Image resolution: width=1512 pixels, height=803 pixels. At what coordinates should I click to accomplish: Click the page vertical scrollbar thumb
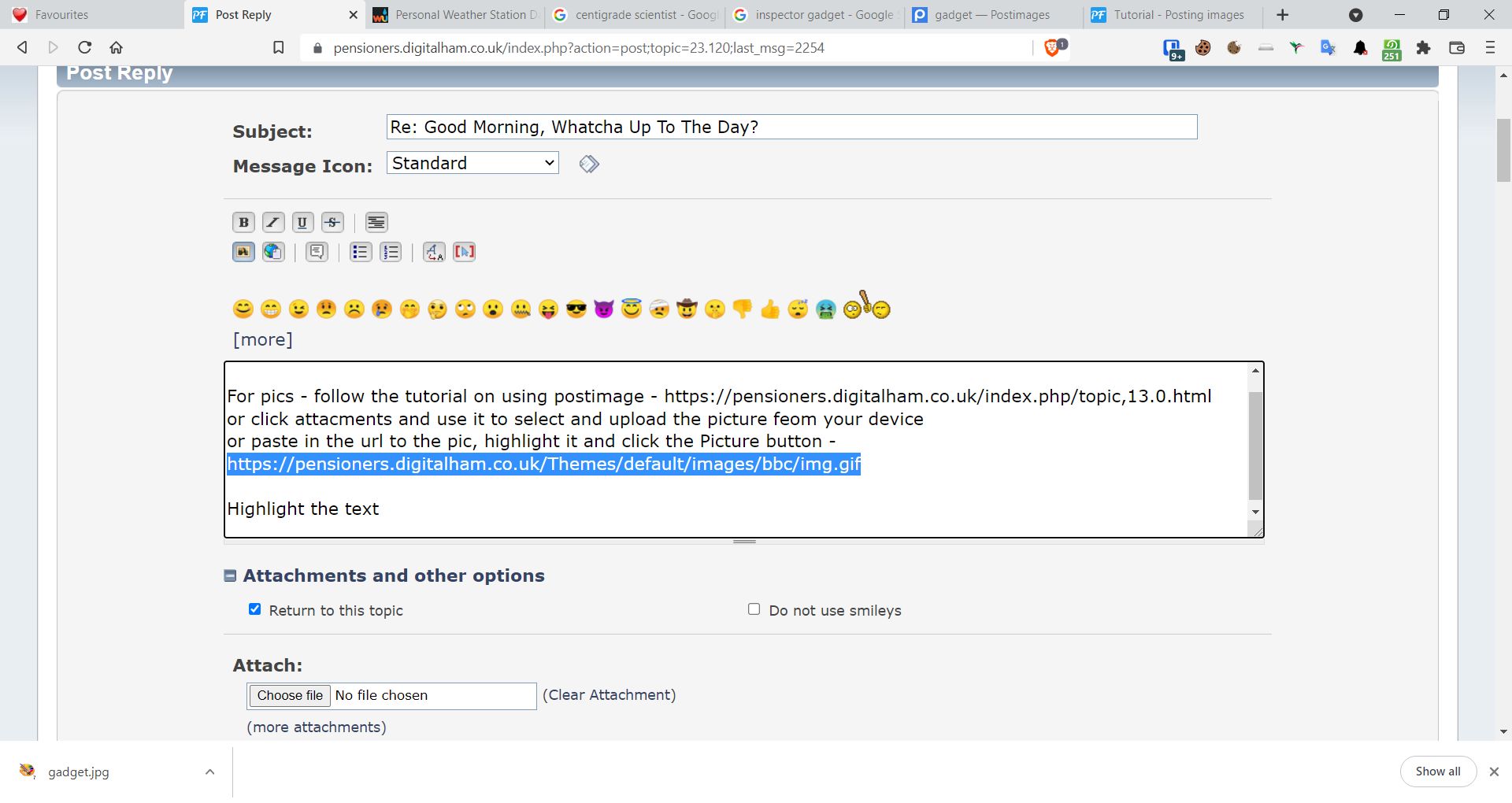coord(1503,151)
